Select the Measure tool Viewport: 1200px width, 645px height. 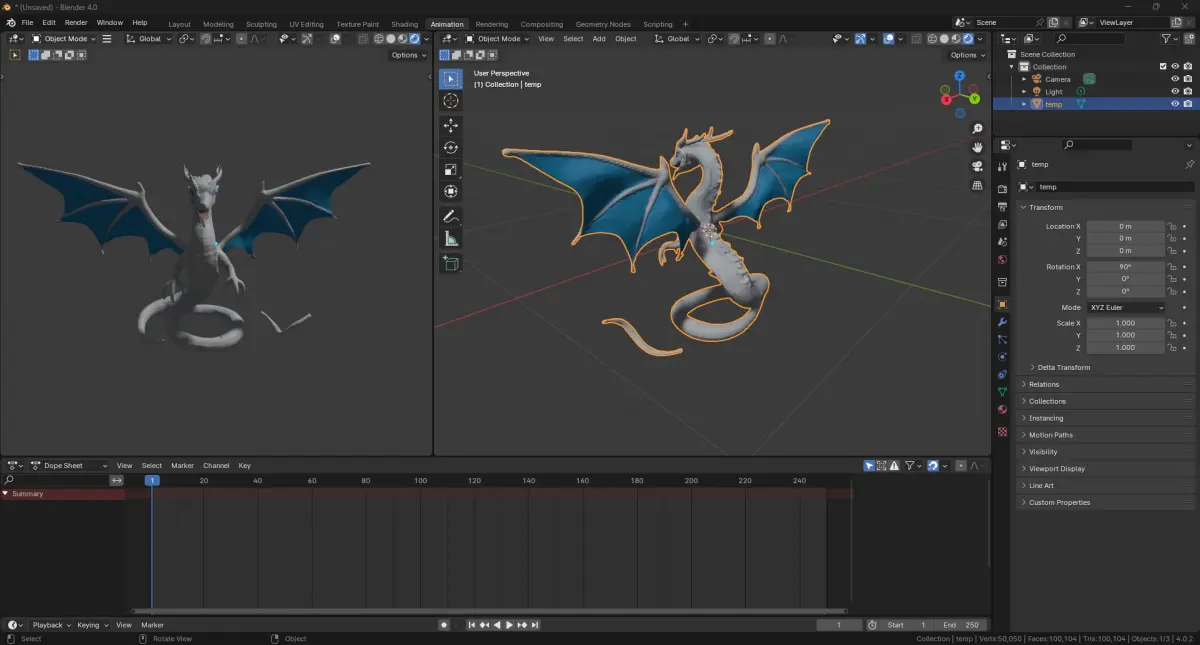[450, 239]
